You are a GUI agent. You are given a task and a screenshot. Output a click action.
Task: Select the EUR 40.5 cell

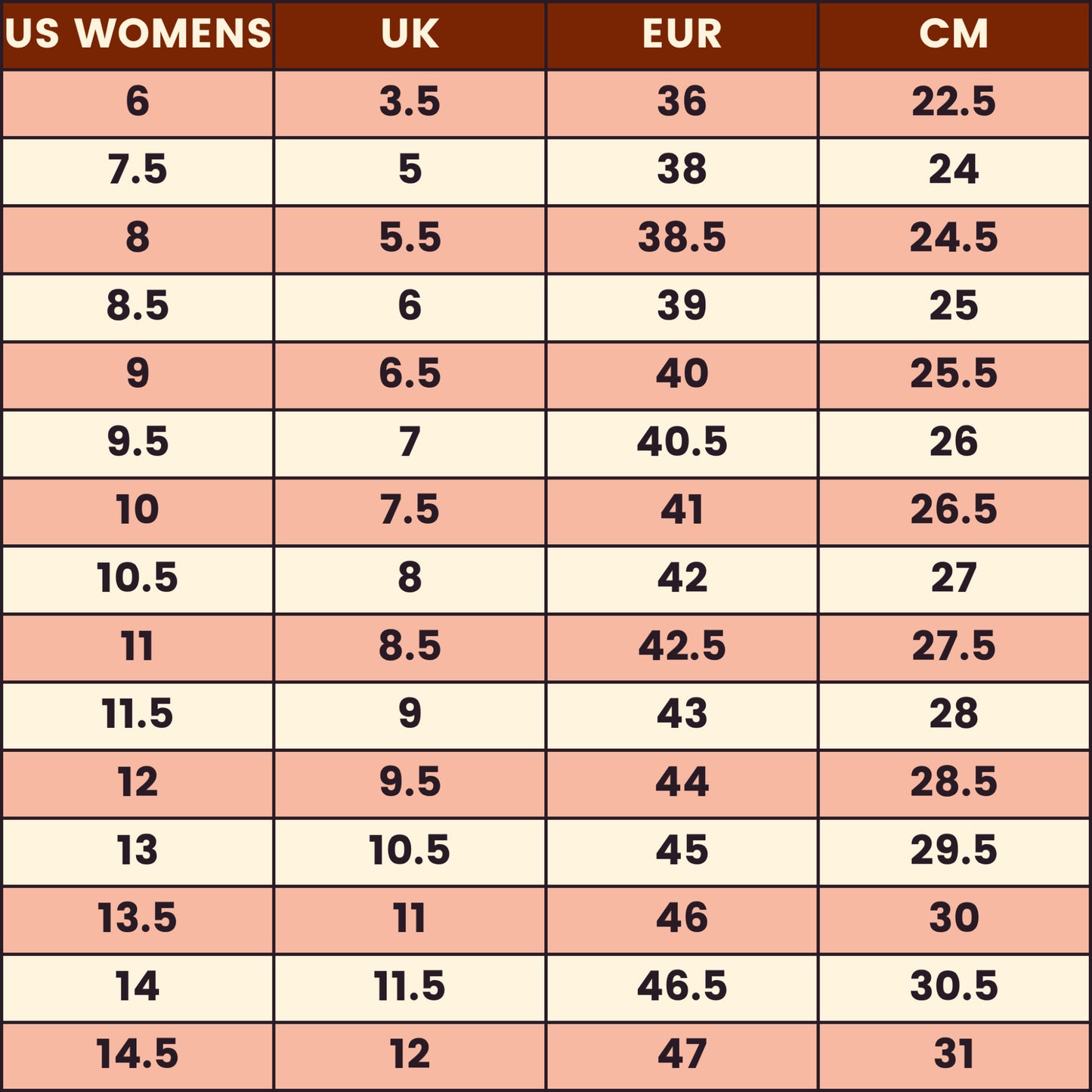682,442
